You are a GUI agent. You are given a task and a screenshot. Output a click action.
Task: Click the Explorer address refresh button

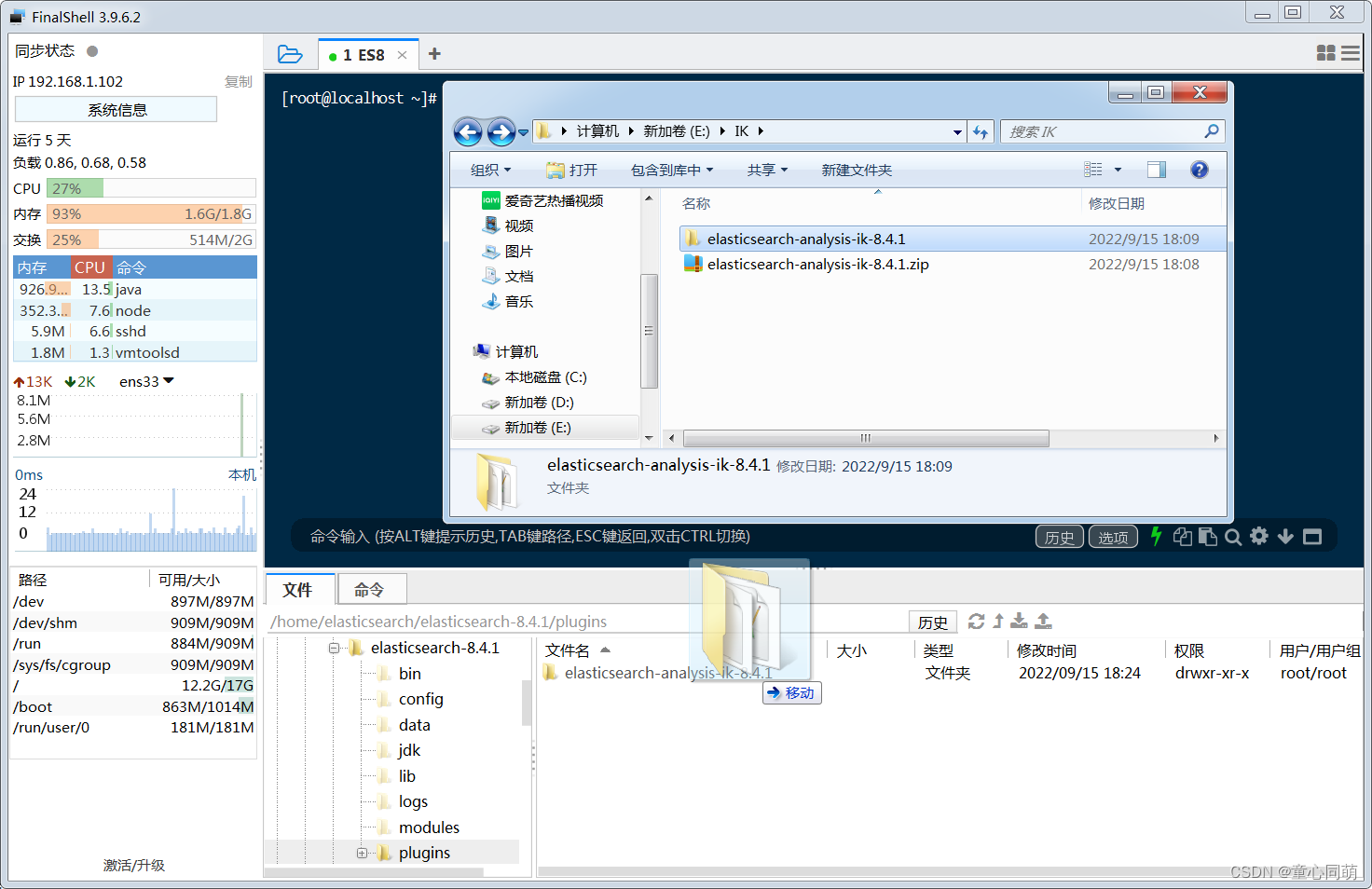pos(980,132)
